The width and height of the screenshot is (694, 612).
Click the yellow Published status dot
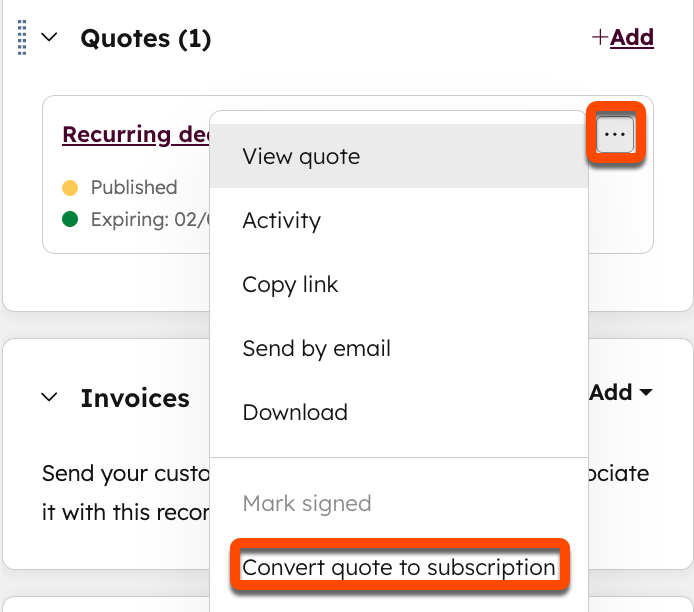click(70, 187)
